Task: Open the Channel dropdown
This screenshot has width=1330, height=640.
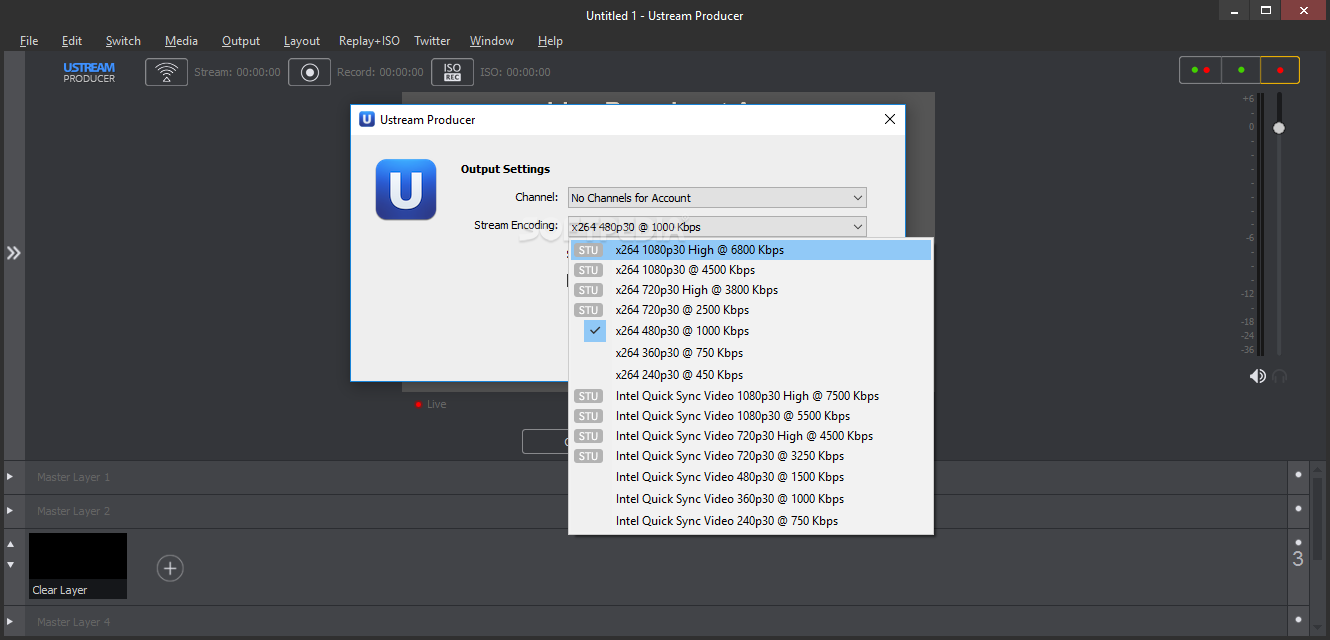Action: [x=717, y=198]
